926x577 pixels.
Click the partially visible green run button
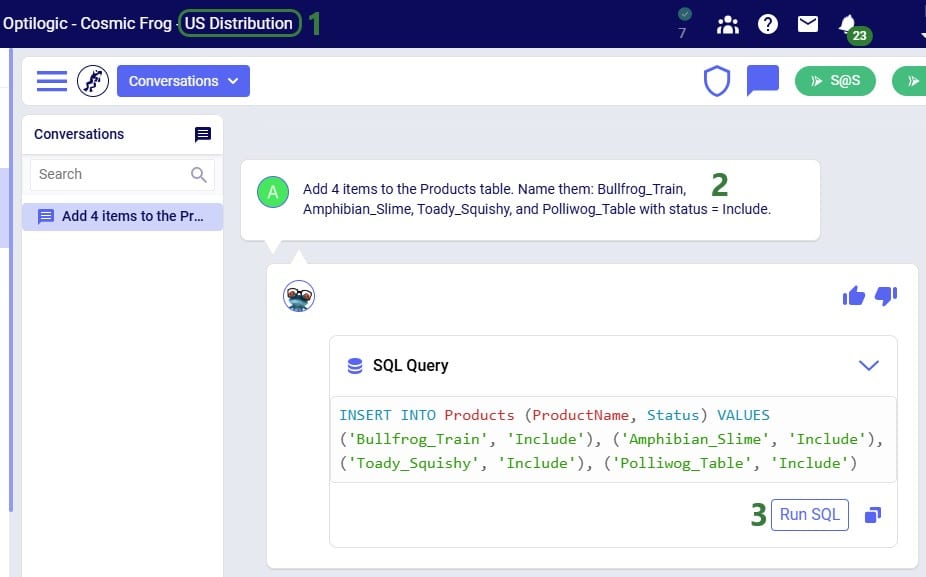click(909, 81)
